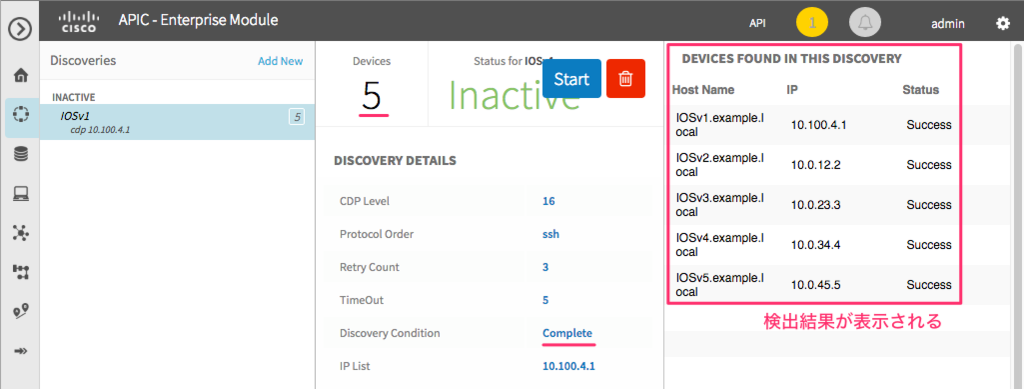
Task: Click the Cisco logo
Action: [x=78, y=22]
